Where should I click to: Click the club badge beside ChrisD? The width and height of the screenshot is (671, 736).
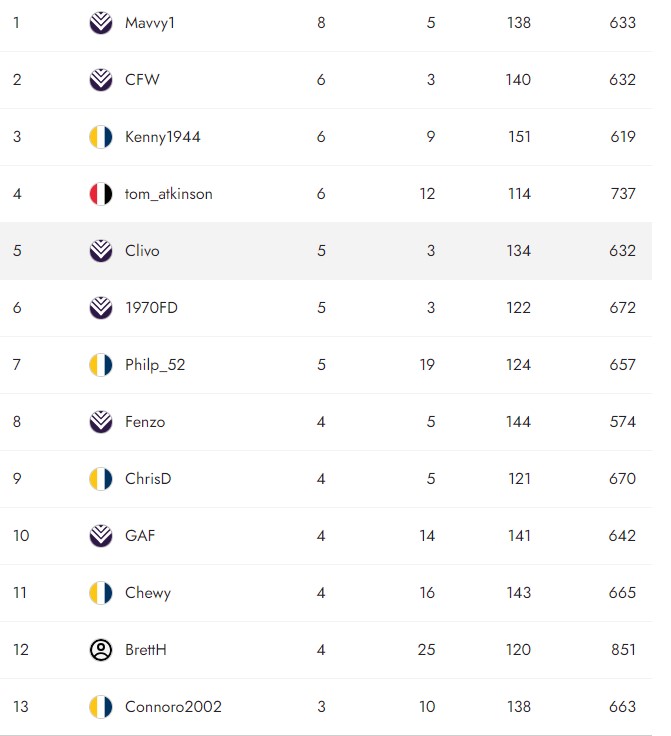point(100,478)
